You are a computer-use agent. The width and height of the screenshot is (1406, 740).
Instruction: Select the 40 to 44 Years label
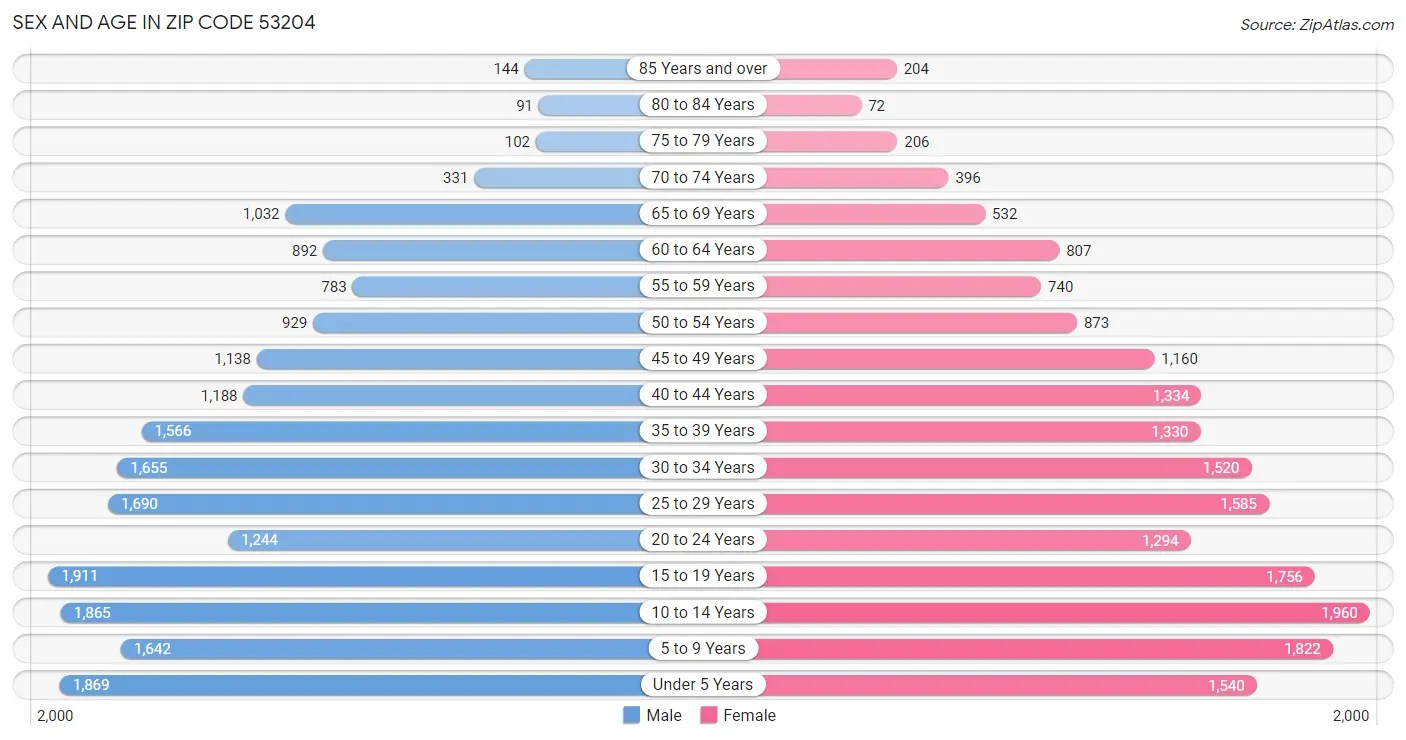point(703,395)
